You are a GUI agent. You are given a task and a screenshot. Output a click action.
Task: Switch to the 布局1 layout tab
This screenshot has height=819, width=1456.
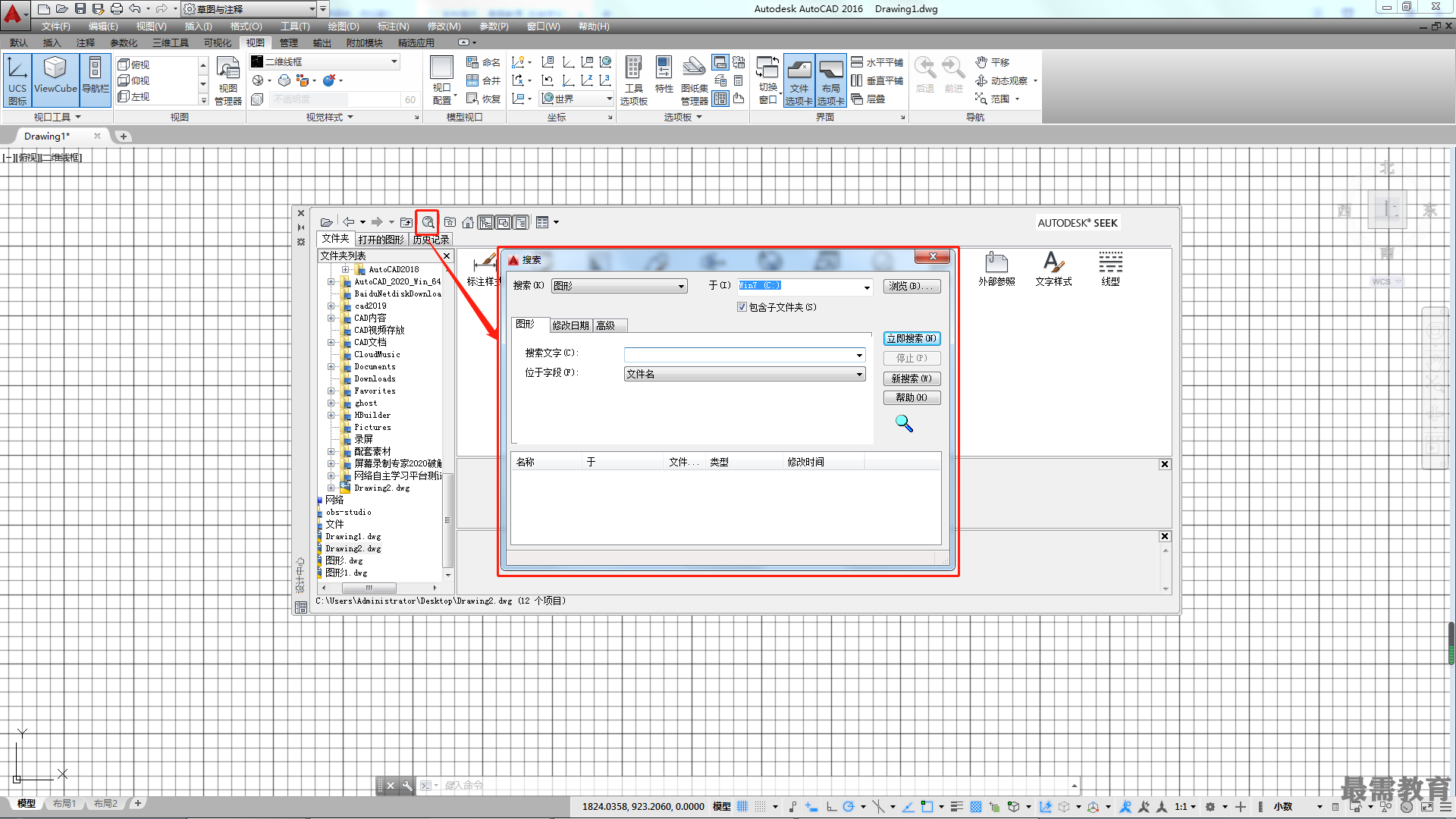click(64, 803)
